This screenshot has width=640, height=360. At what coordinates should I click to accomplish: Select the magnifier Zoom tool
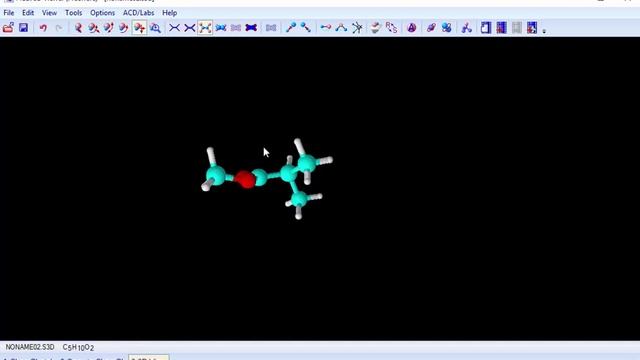pos(155,28)
